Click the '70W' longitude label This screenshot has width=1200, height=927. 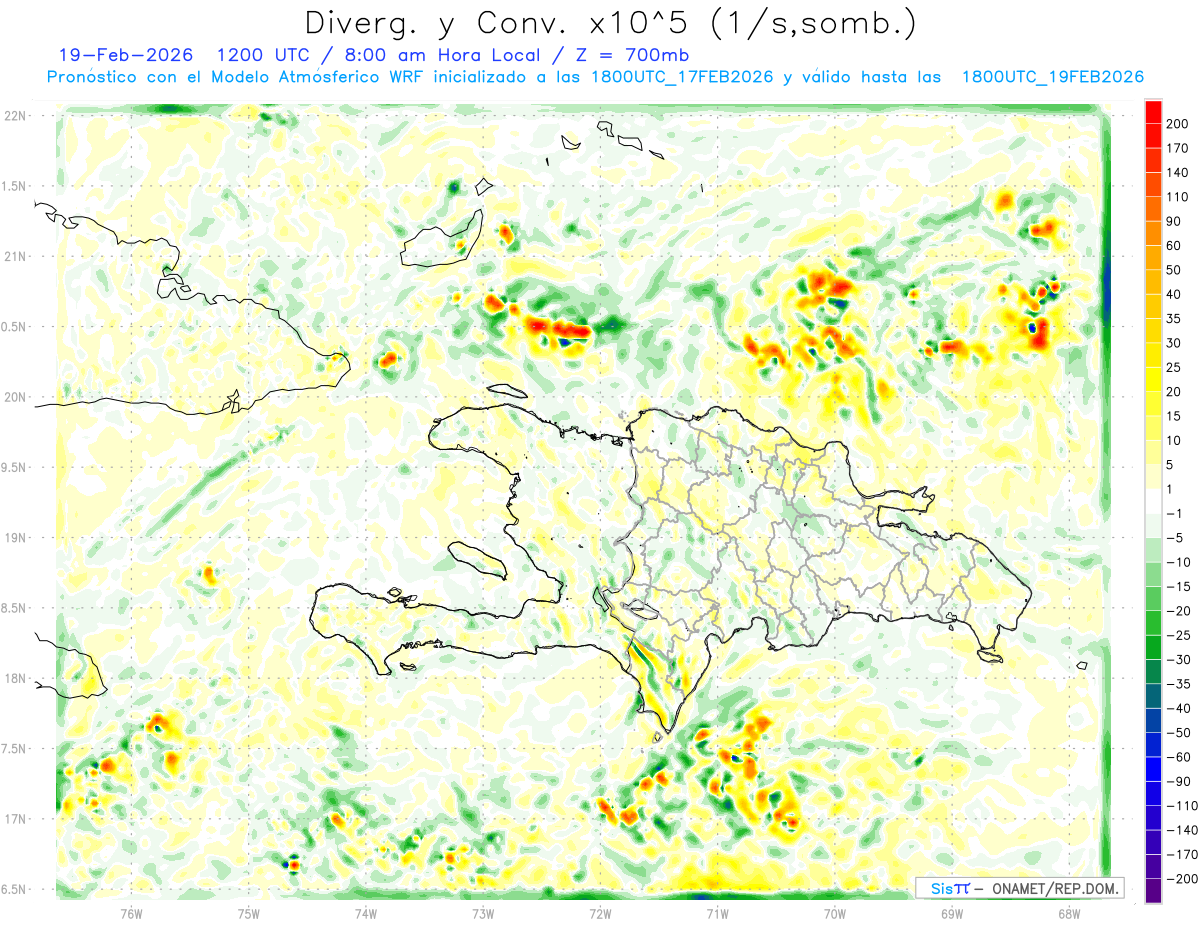835,913
